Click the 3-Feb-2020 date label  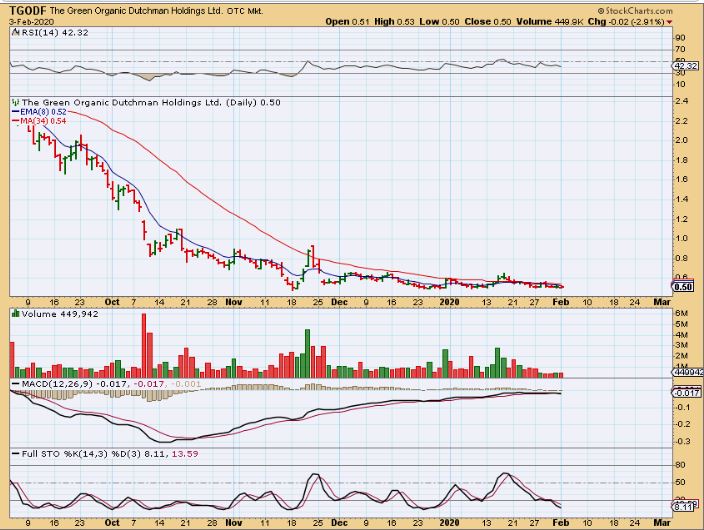tap(31, 22)
